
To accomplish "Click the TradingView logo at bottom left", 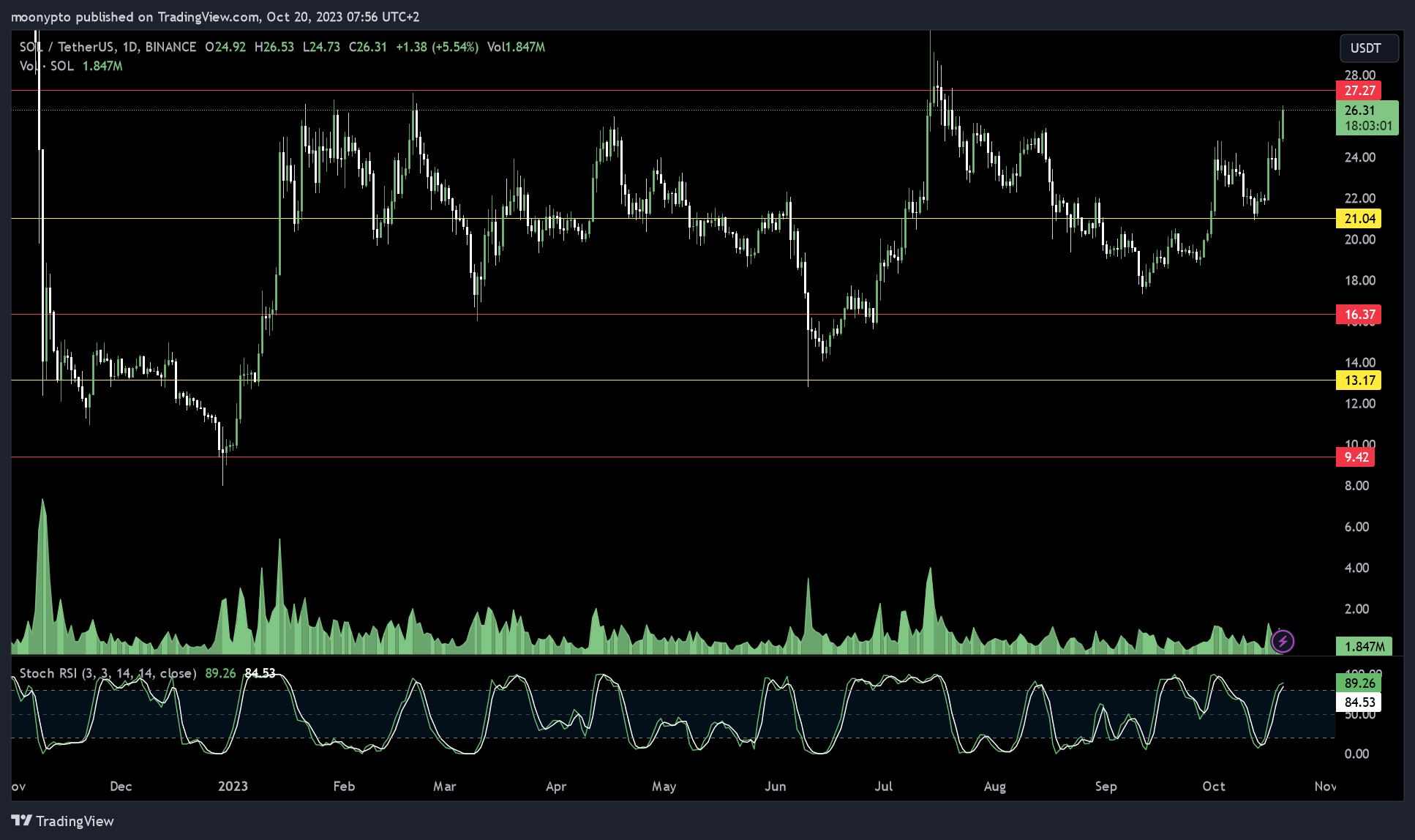I will pos(63,821).
